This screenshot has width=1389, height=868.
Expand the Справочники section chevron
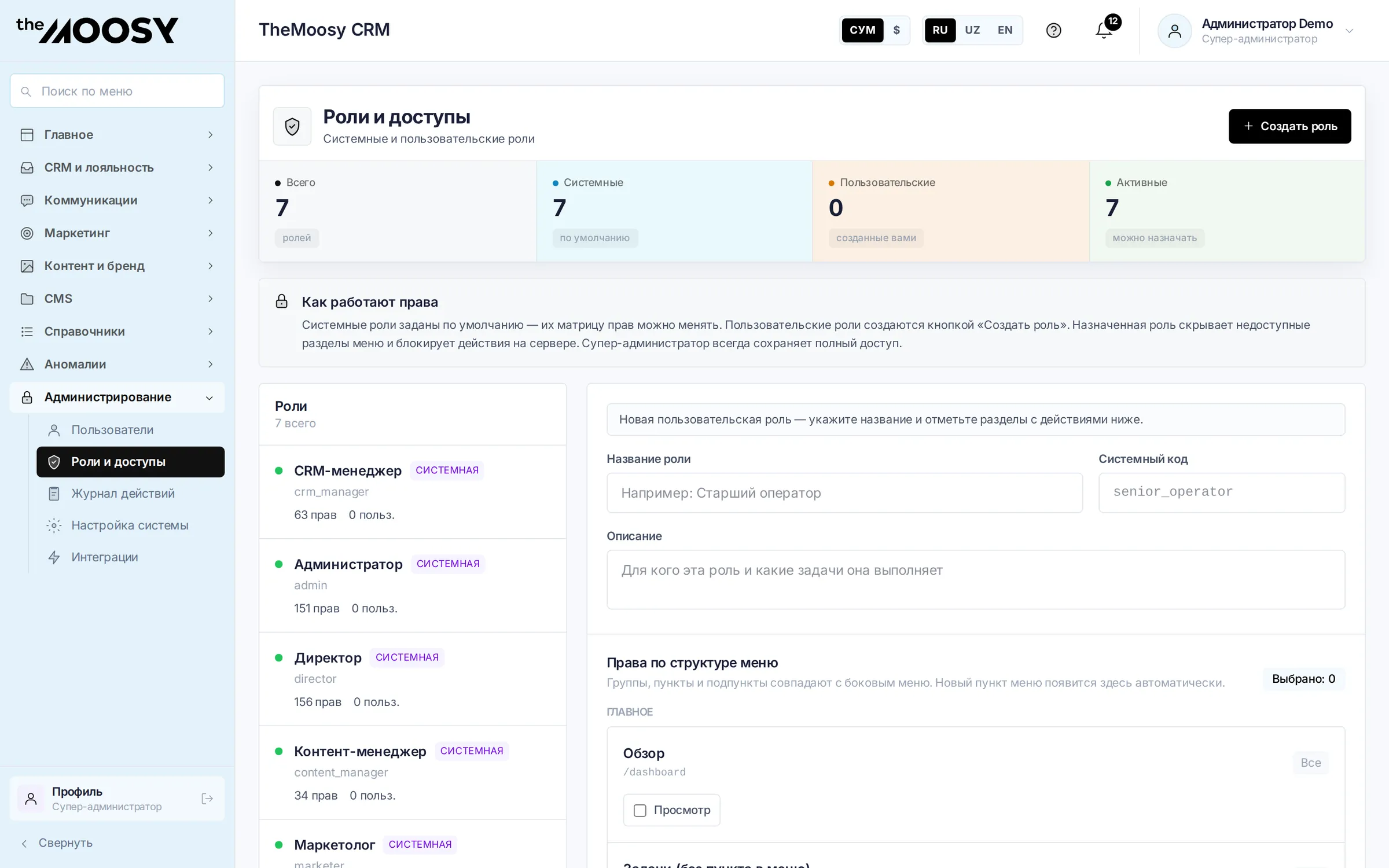tap(211, 332)
